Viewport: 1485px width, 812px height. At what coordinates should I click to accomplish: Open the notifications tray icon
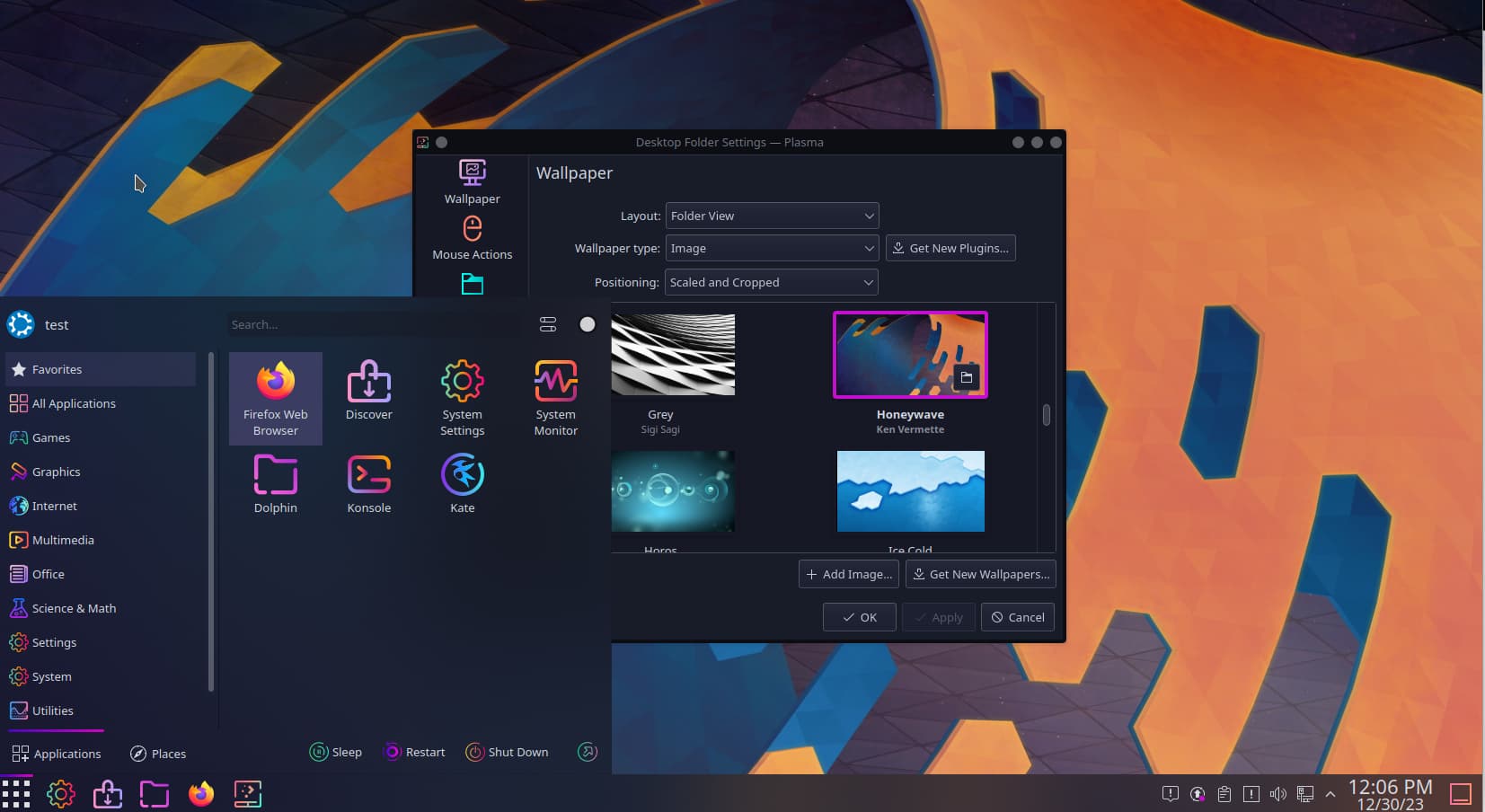pos(1170,794)
